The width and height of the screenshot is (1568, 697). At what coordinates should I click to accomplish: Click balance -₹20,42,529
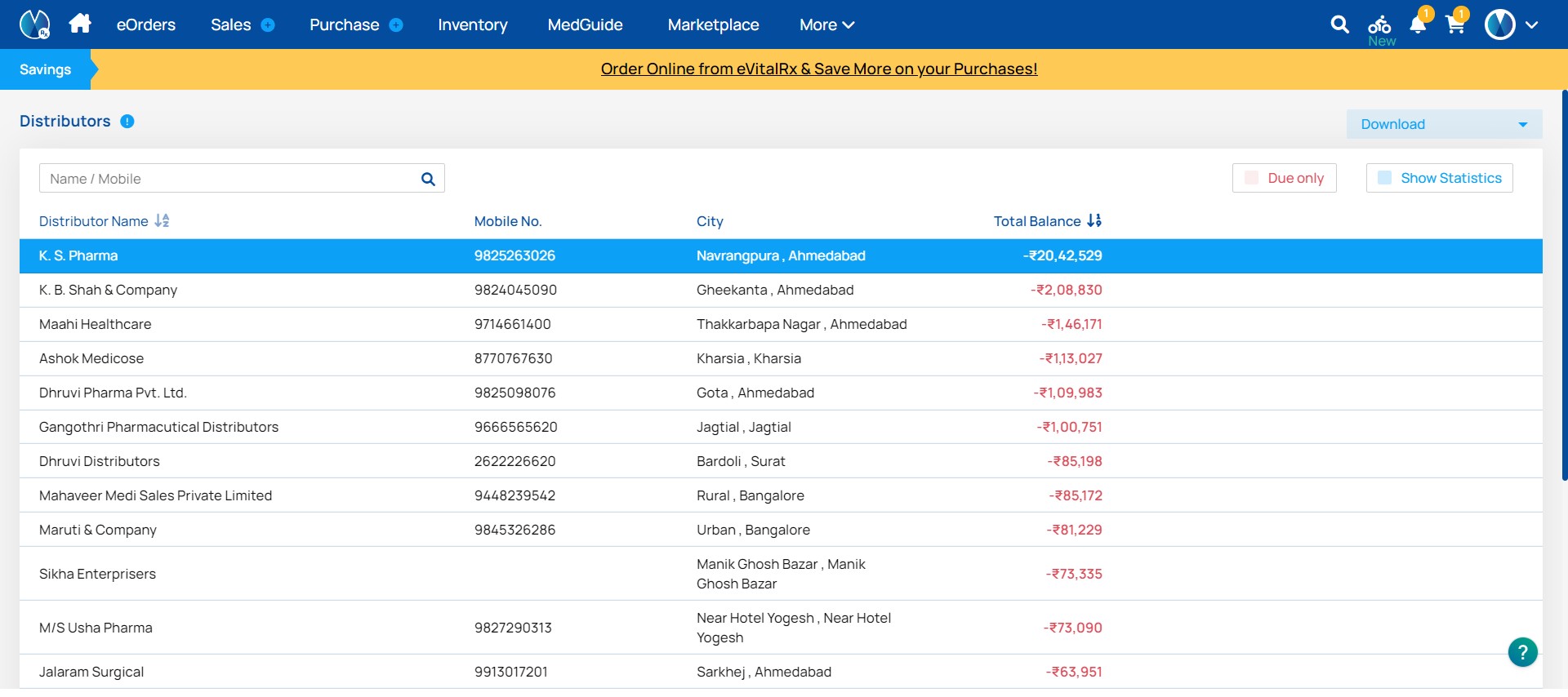point(1062,255)
